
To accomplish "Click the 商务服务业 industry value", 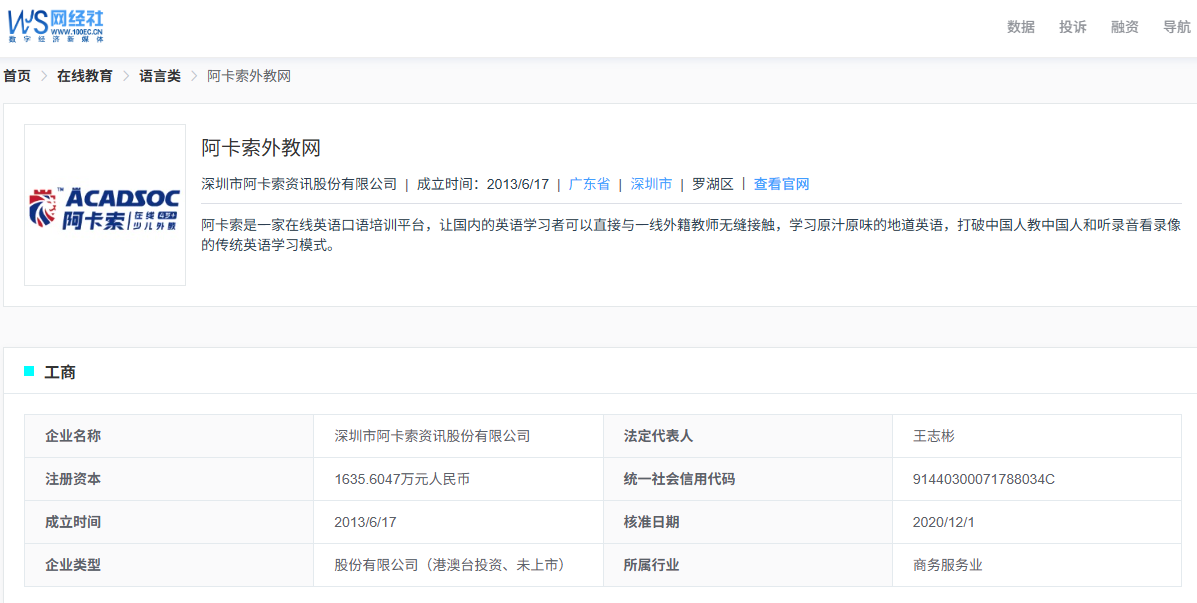I will 947,565.
